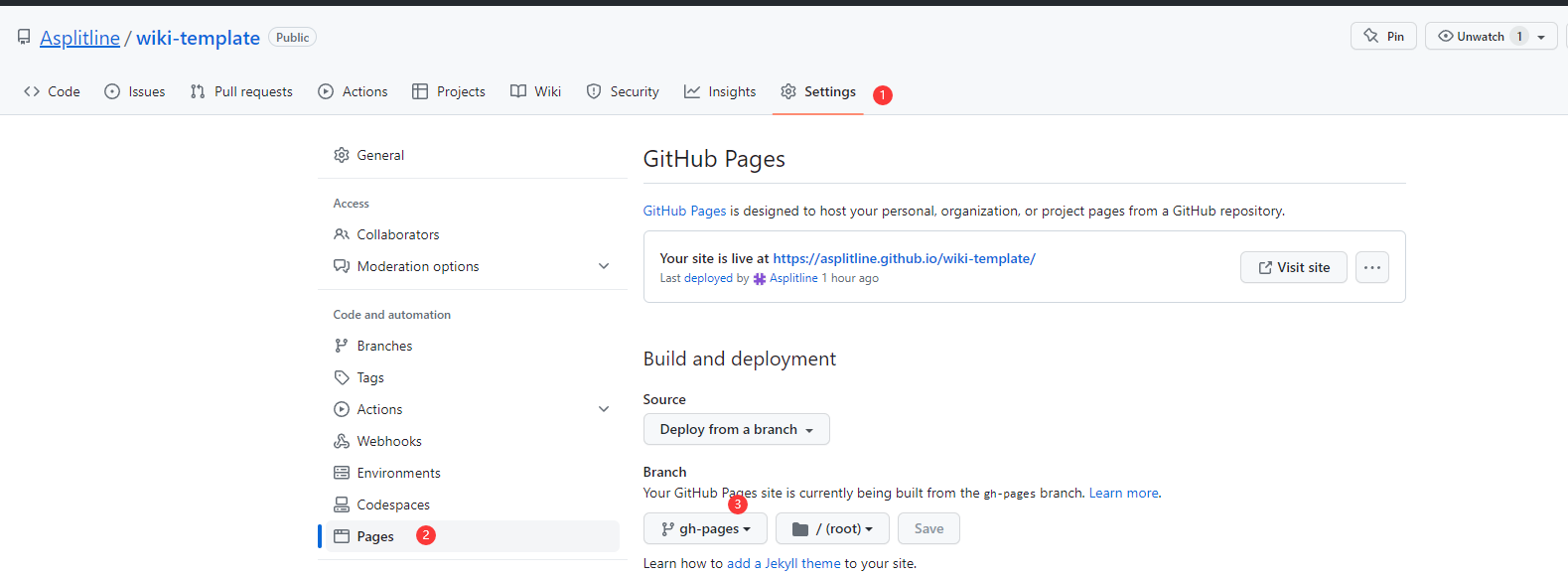This screenshot has width=1568, height=576.
Task: Expand the sidebar Actions chevron
Action: point(604,409)
